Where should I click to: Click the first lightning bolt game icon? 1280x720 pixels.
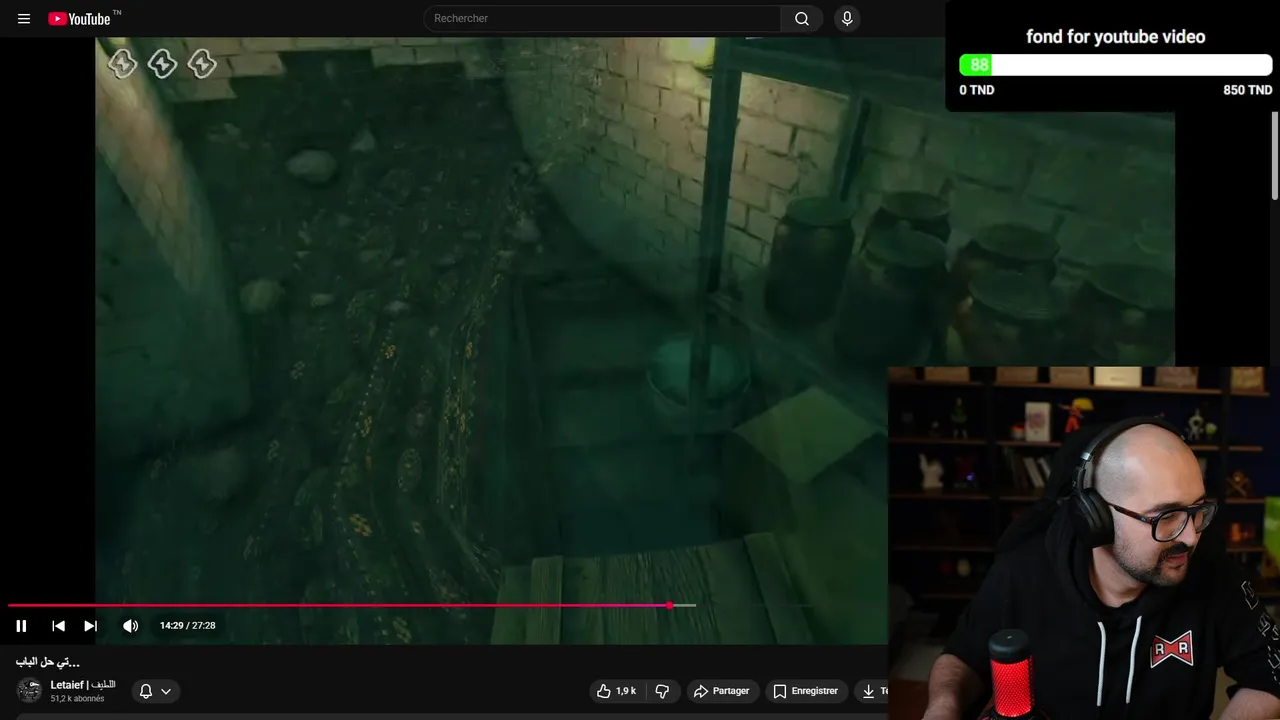(122, 64)
